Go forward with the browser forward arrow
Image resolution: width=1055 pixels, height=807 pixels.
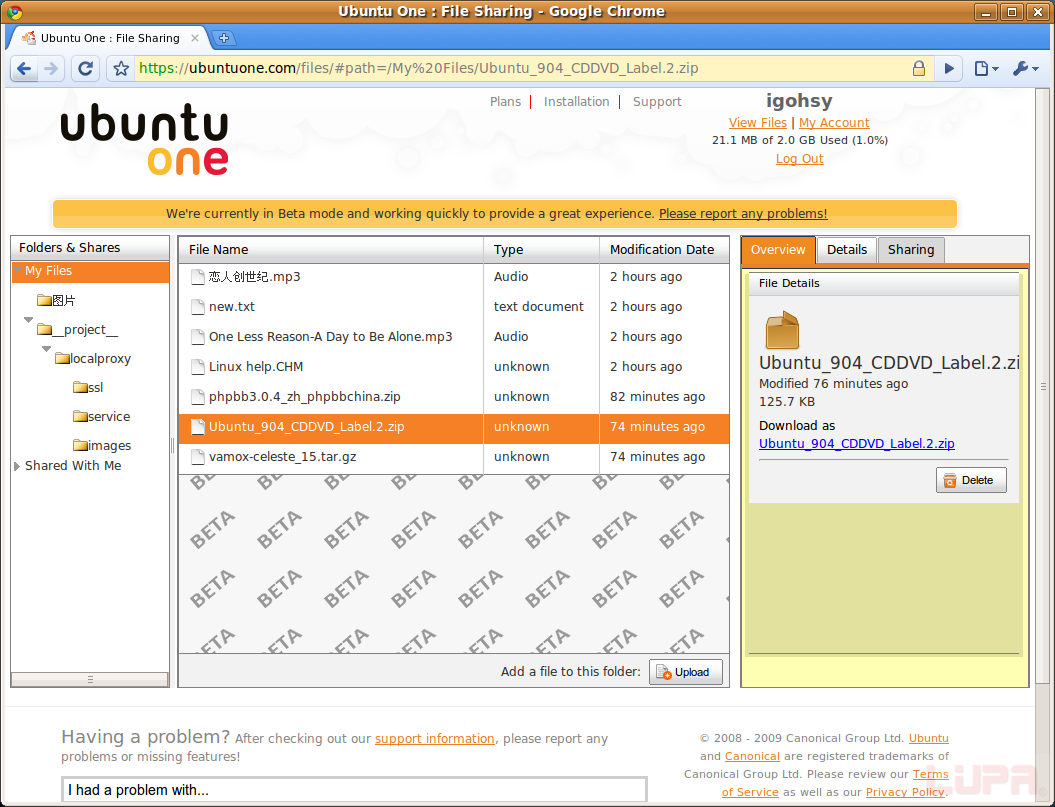pyautogui.click(x=50, y=69)
